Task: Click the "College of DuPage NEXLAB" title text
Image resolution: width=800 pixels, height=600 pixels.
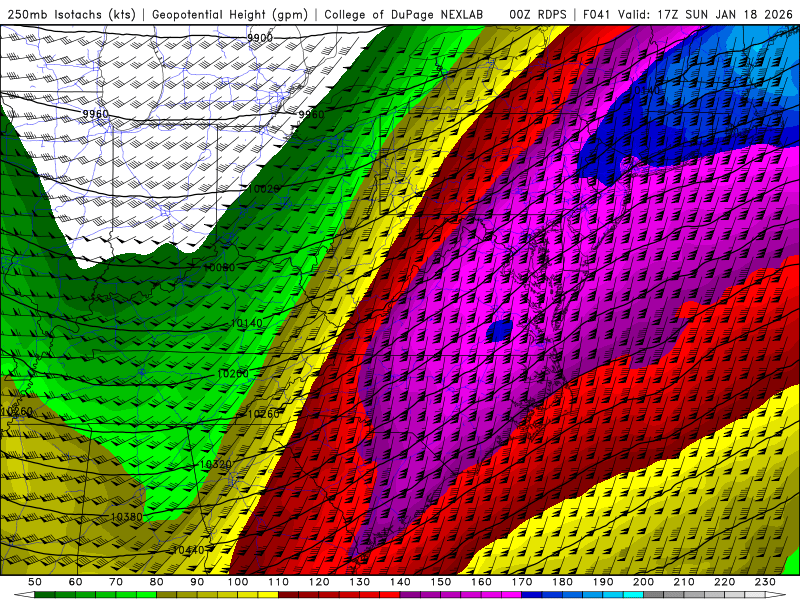Action: point(404,14)
